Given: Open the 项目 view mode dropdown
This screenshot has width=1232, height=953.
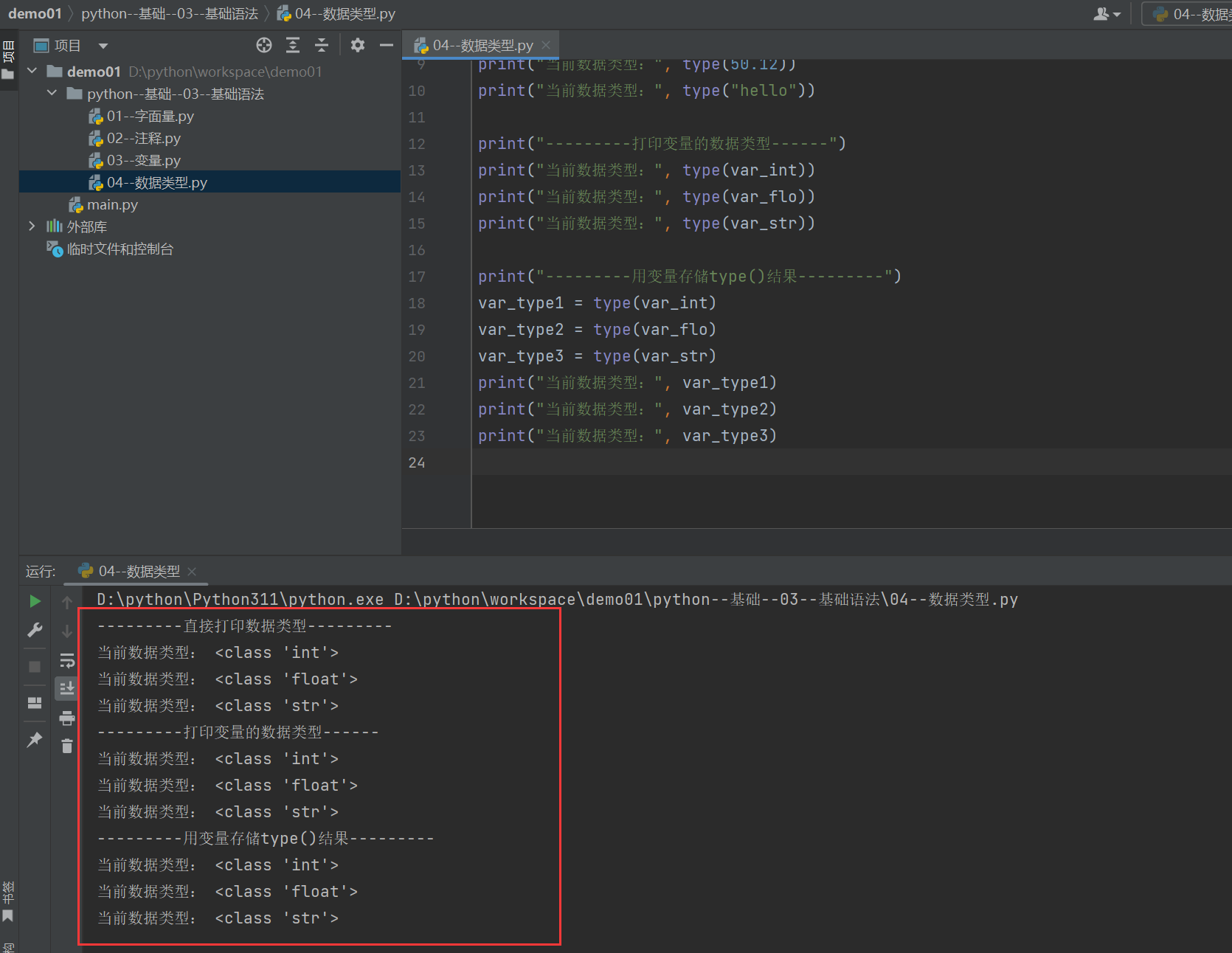Looking at the screenshot, I should tap(103, 46).
